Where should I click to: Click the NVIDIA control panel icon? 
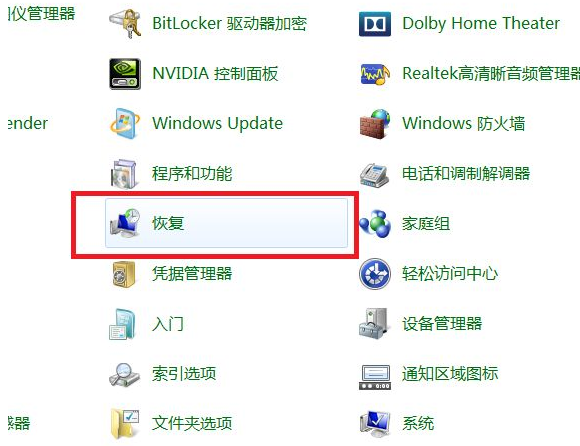(x=125, y=74)
